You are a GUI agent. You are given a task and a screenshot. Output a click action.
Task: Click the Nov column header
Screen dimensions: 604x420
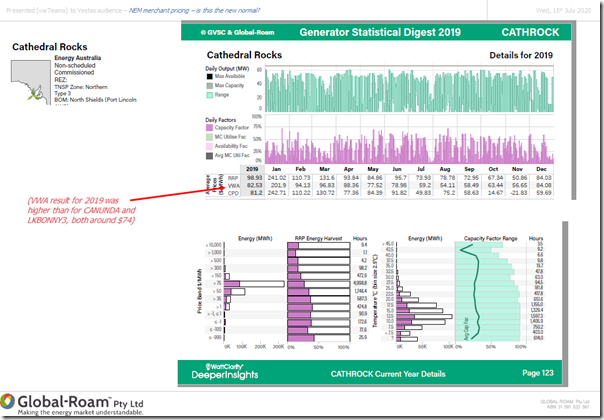coord(517,169)
